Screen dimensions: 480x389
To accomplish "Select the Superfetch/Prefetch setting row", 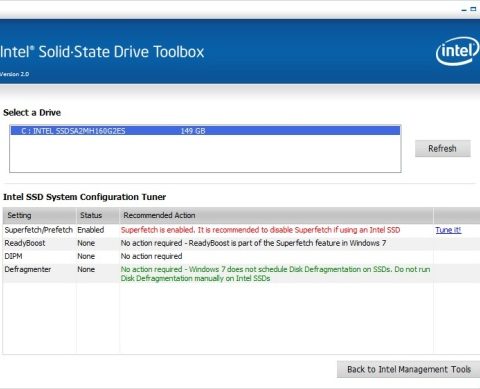I will click(x=241, y=230).
